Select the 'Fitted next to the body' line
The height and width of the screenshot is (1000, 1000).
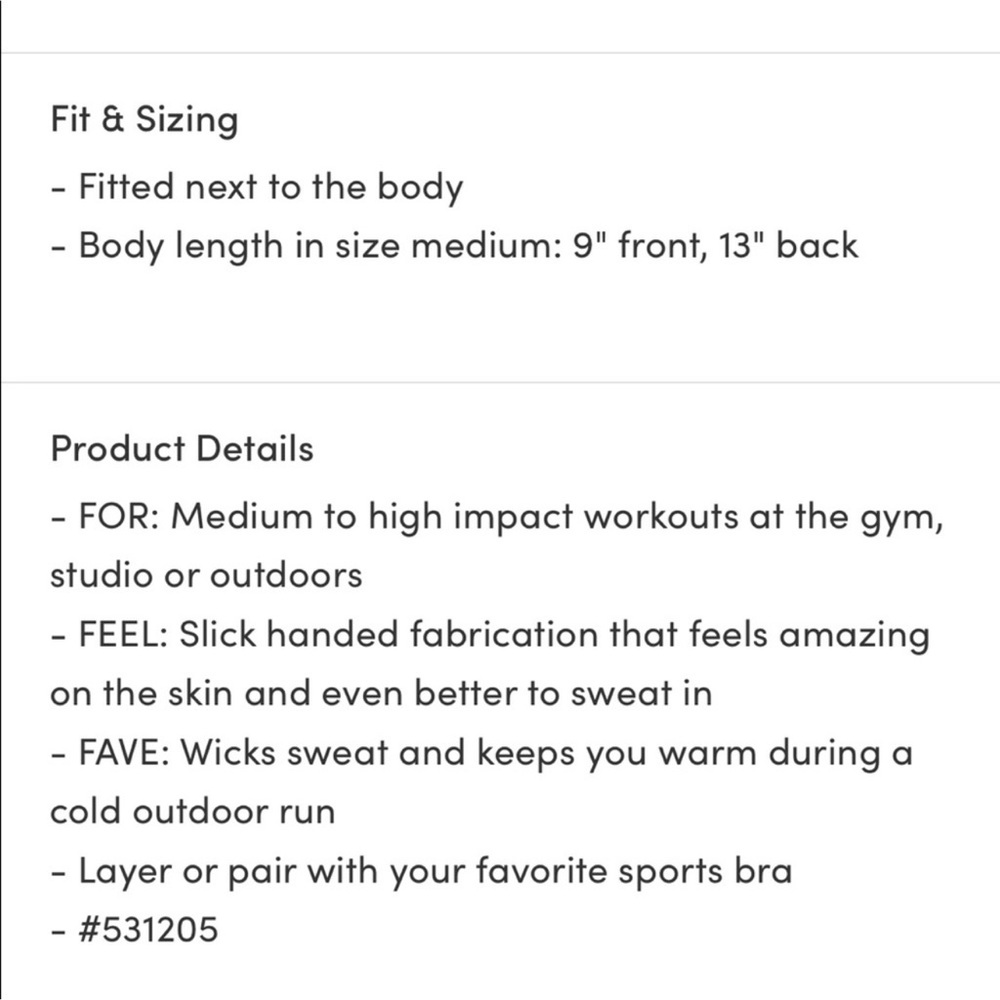pos(270,186)
